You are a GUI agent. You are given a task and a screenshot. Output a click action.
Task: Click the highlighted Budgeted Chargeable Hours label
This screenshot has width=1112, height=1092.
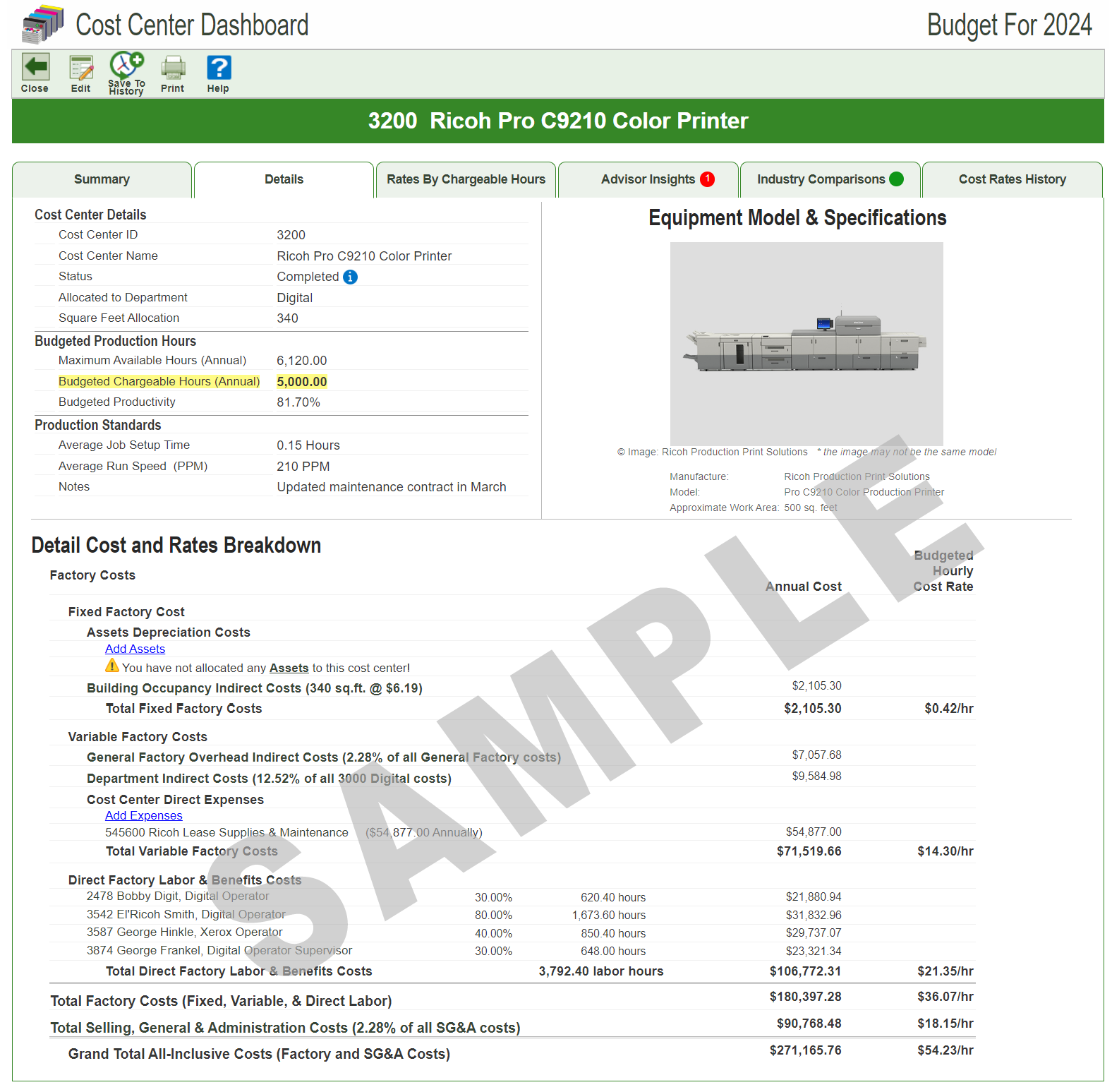(159, 382)
